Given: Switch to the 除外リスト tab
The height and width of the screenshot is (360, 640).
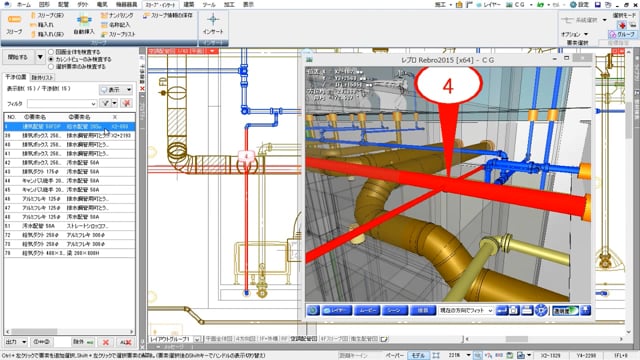Looking at the screenshot, I should 42,78.
